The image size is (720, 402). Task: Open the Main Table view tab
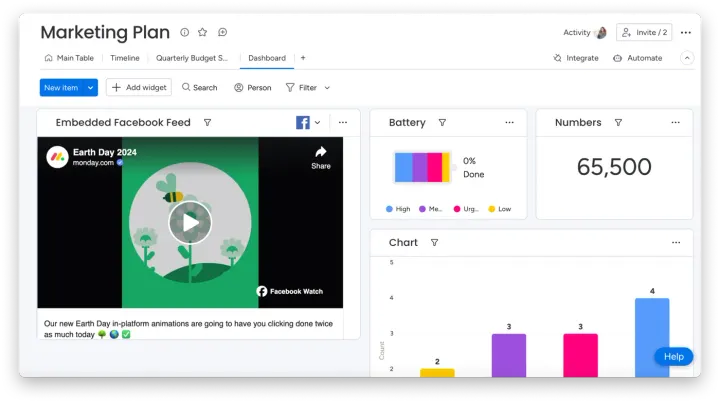[x=69, y=58]
